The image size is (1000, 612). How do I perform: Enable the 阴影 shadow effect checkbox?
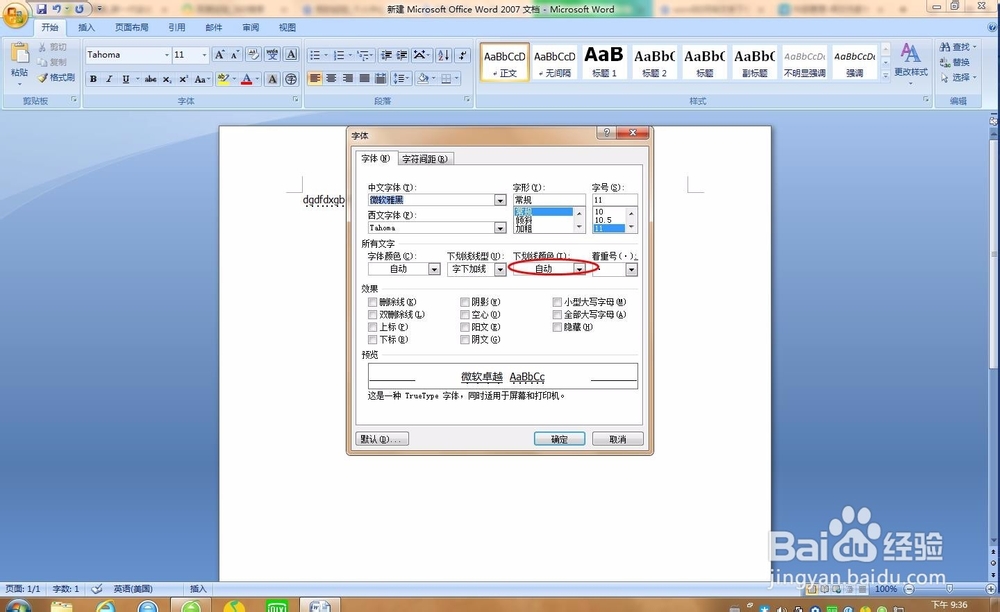[x=465, y=302]
